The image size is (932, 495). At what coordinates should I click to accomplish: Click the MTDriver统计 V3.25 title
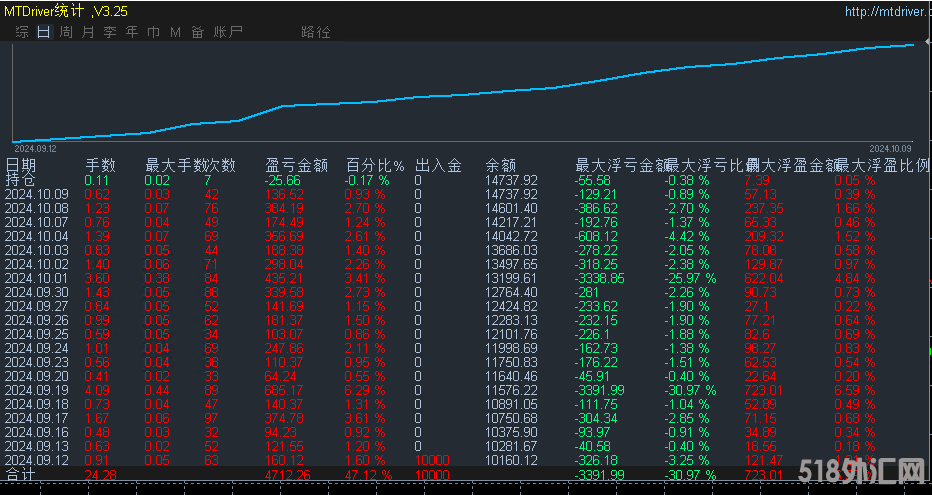click(x=66, y=11)
